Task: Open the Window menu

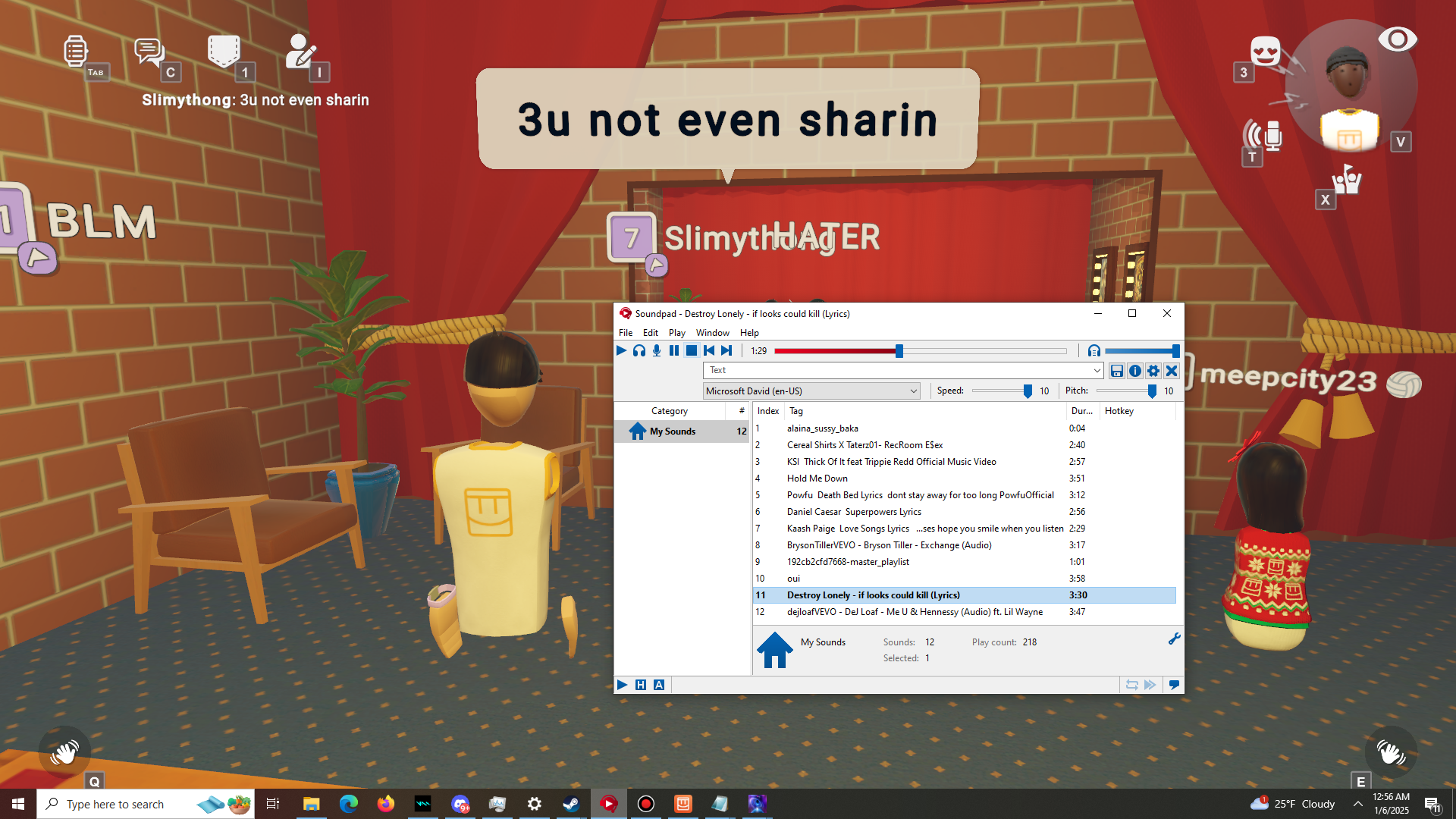Action: pos(712,333)
